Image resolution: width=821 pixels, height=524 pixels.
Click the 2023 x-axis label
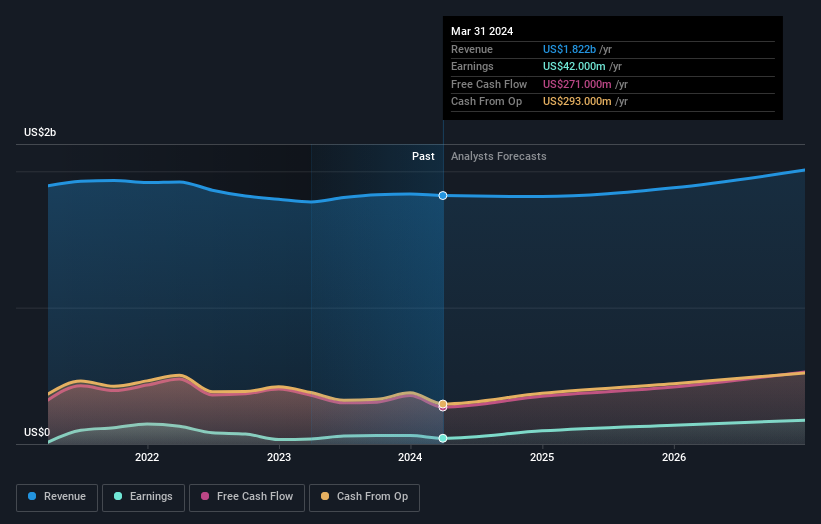[x=279, y=457]
